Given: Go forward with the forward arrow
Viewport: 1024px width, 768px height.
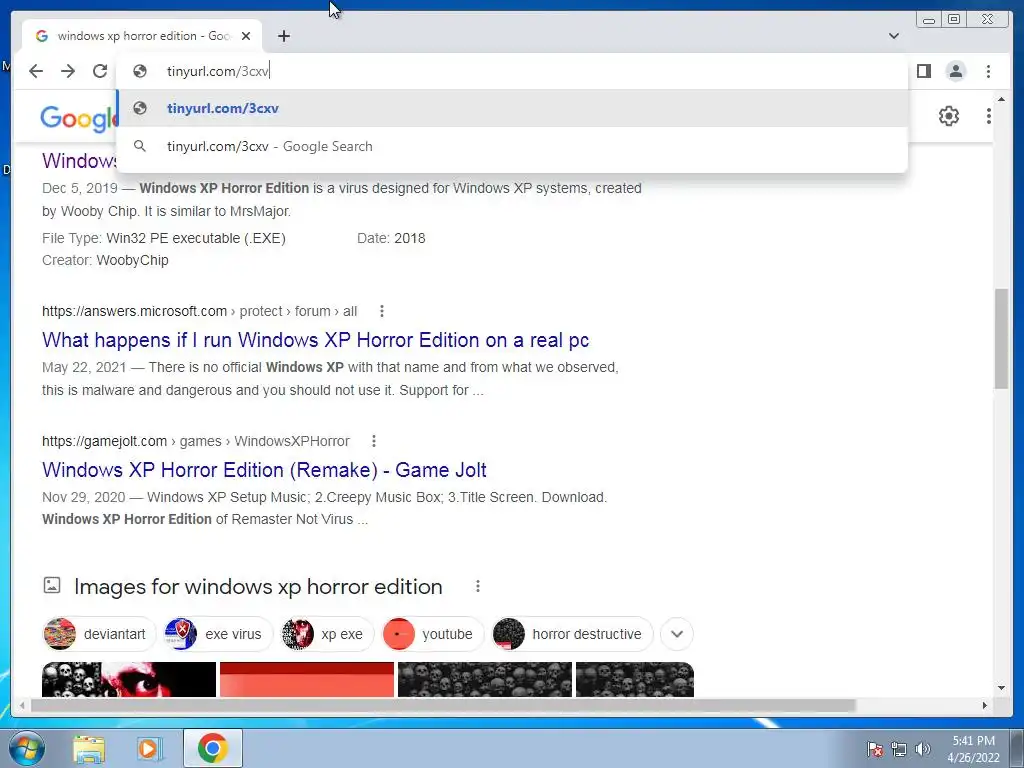Looking at the screenshot, I should coord(68,71).
